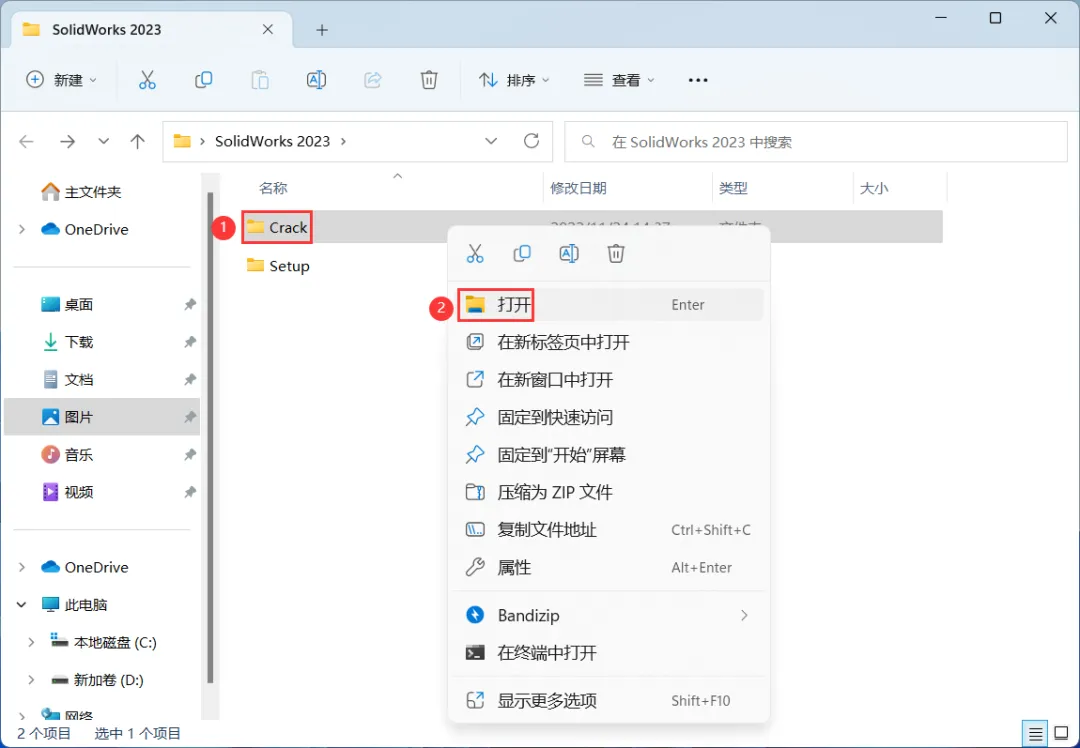Click the SolidWorks 2023 breadcrumb in address bar
Viewport: 1080px width, 748px height.
272,141
